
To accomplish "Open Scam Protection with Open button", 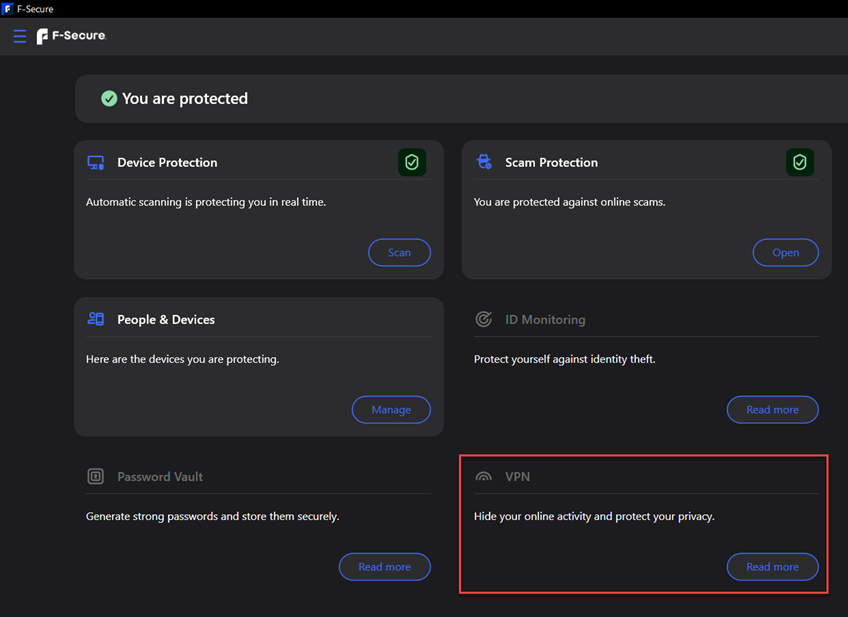I will coord(785,253).
